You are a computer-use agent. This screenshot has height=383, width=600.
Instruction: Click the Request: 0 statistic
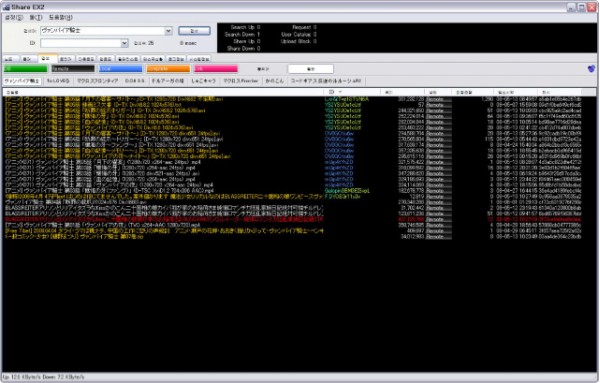tap(304, 27)
